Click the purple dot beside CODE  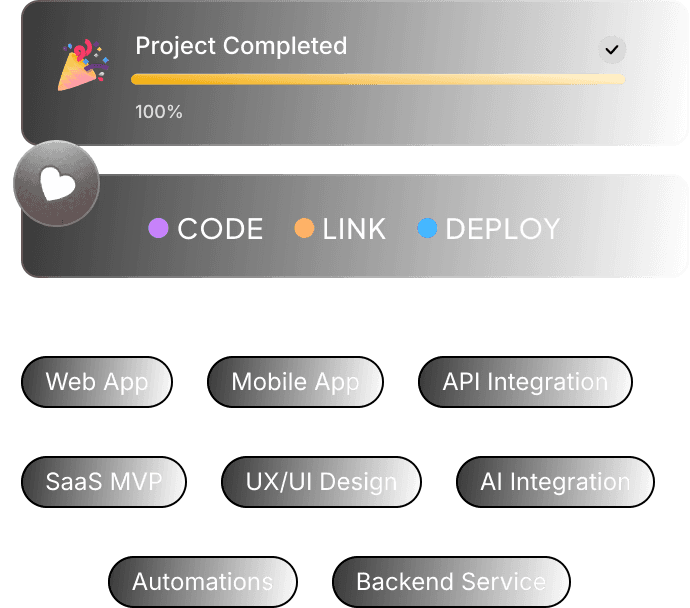[x=158, y=228]
